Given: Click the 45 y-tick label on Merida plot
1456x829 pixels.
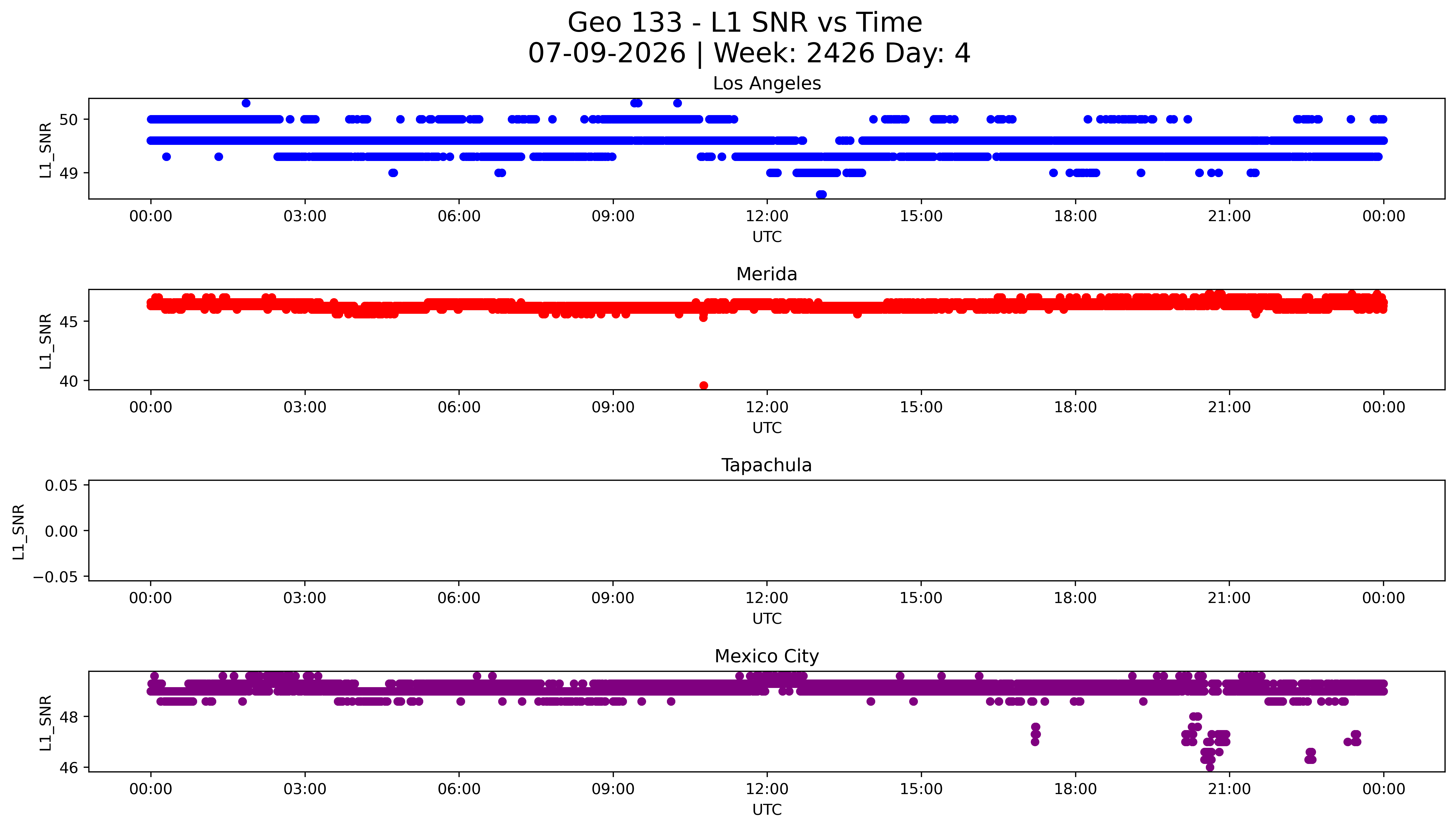Looking at the screenshot, I should 69,322.
